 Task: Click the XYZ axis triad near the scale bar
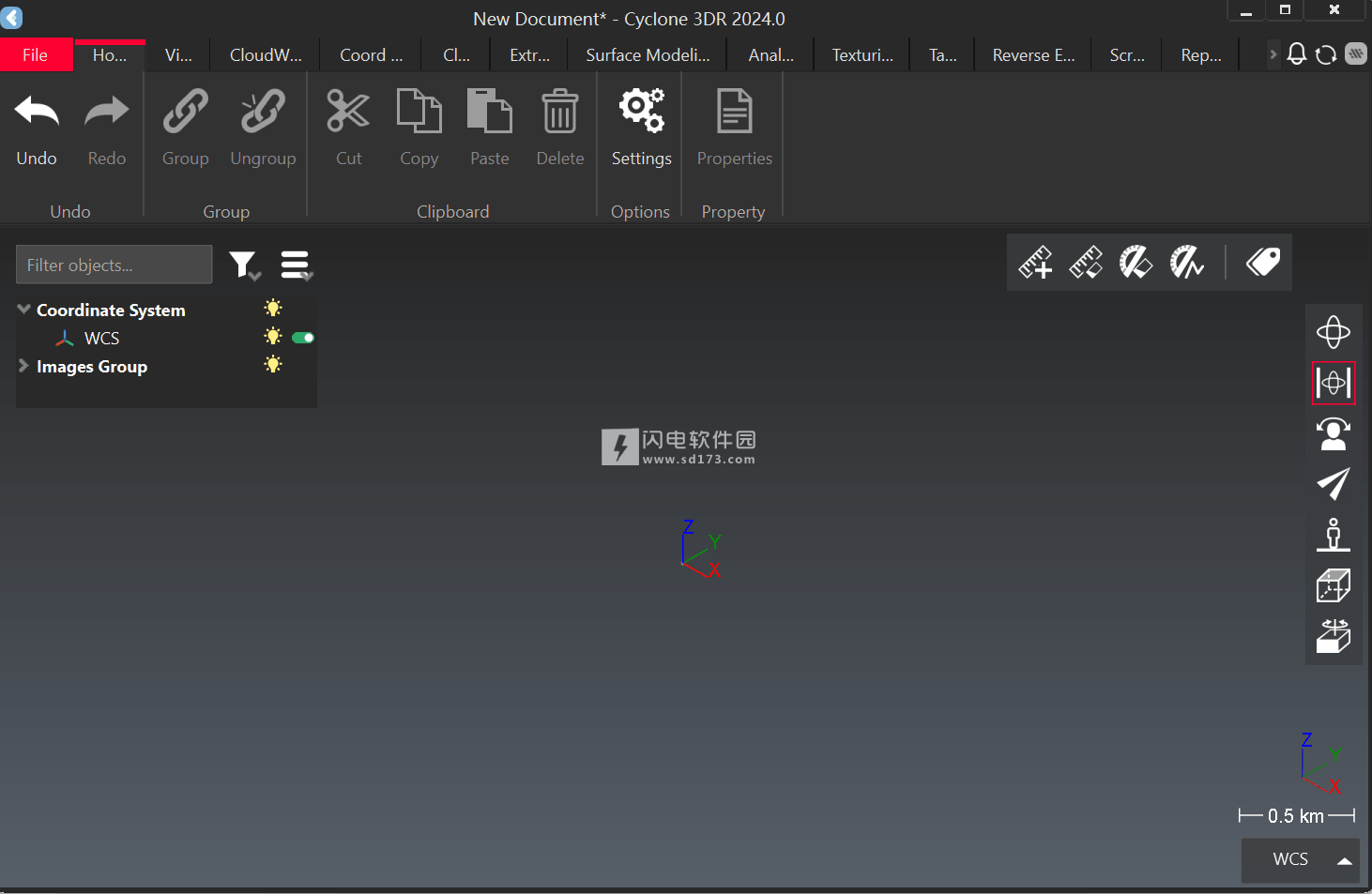coord(1320,763)
